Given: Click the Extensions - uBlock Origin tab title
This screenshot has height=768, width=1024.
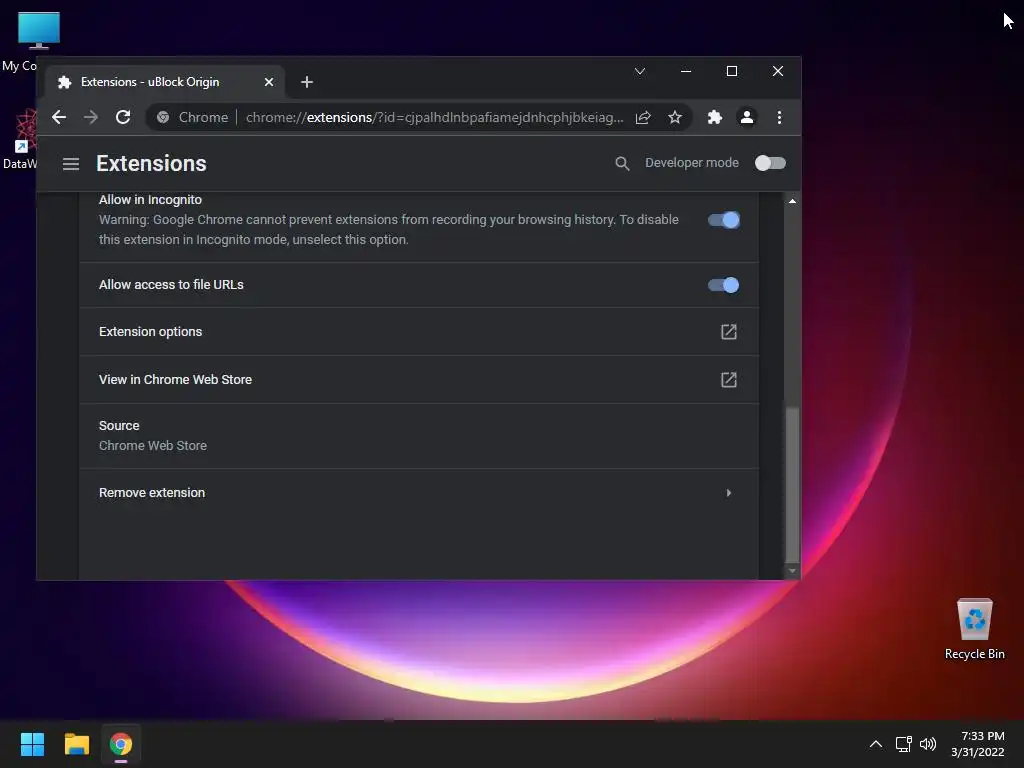Looking at the screenshot, I should pyautogui.click(x=150, y=82).
